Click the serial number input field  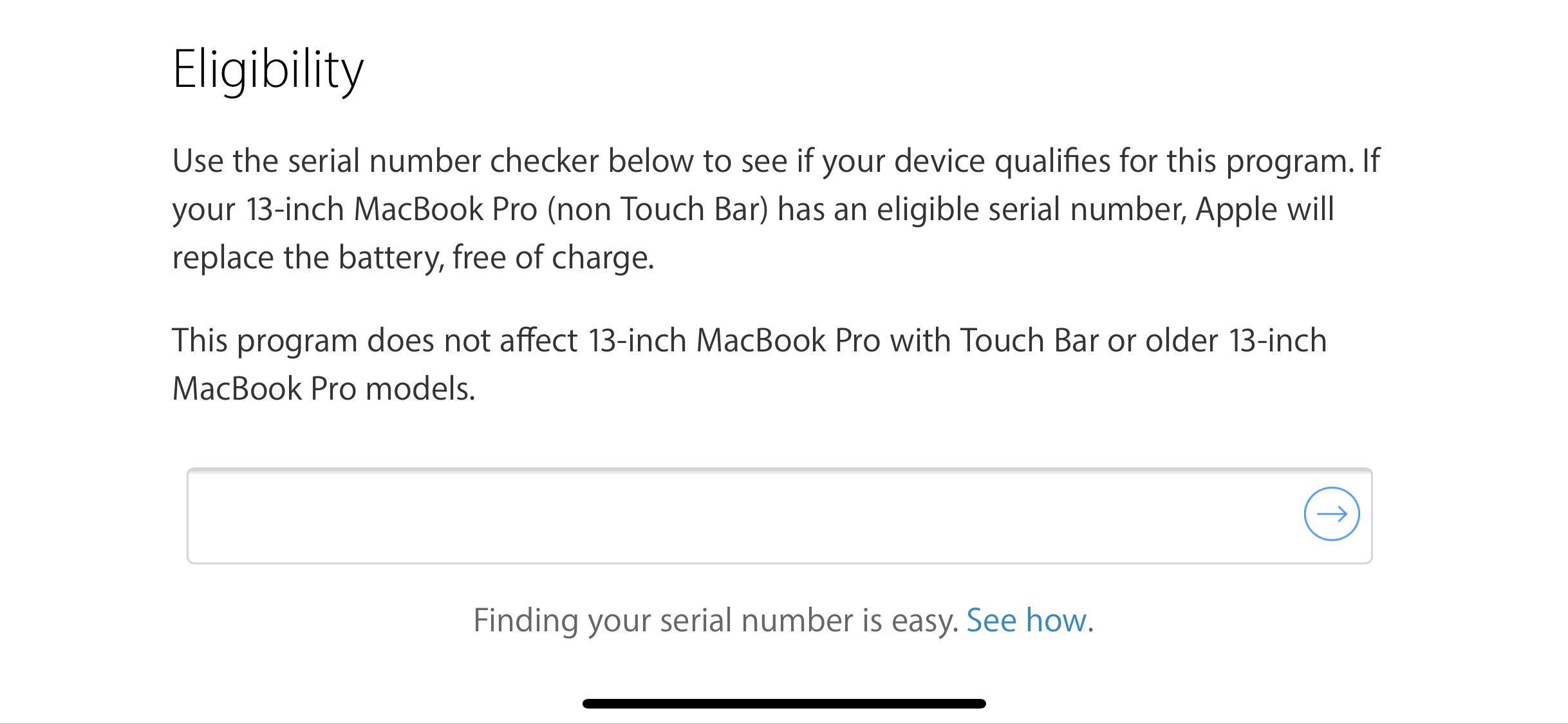(740, 516)
